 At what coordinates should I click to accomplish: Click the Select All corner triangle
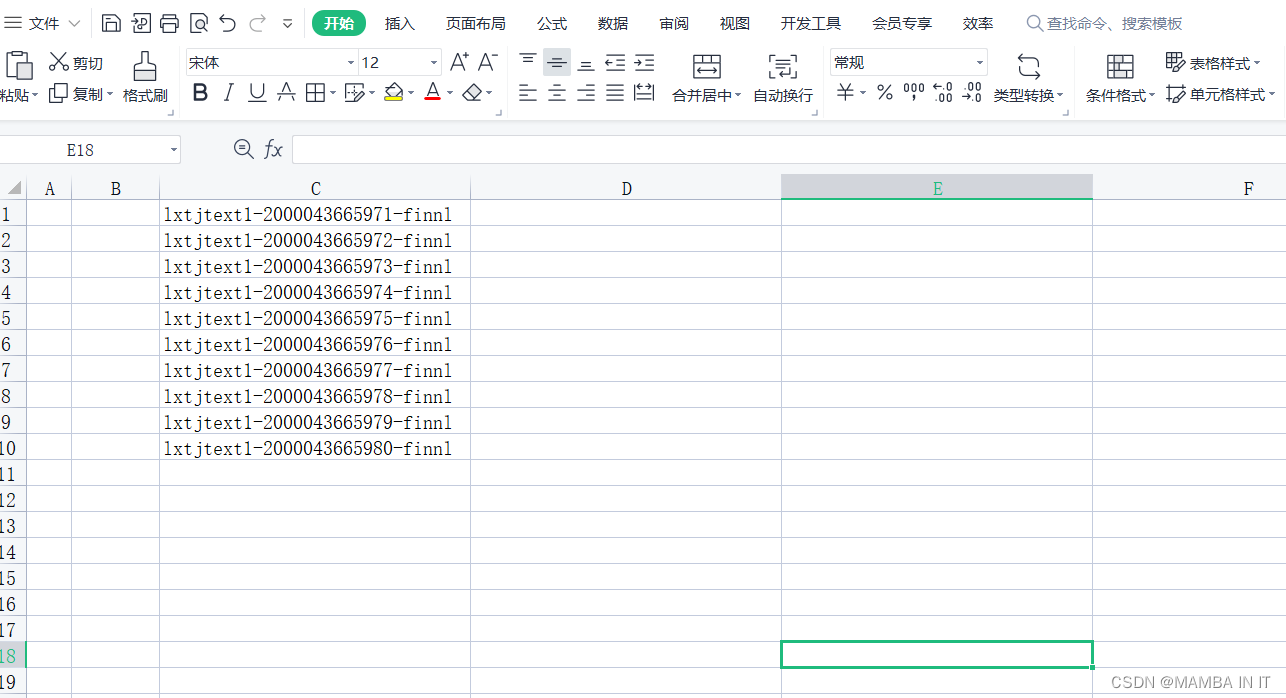click(x=14, y=188)
